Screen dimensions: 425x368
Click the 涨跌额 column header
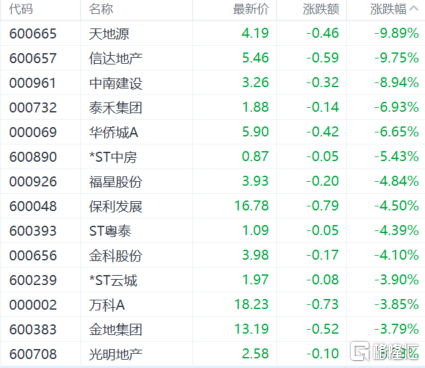[x=321, y=9]
